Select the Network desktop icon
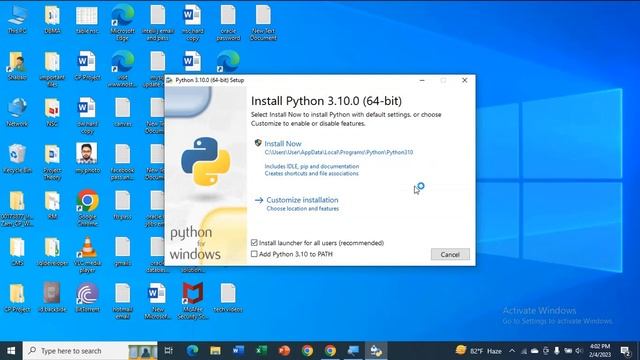The image size is (640, 360). 17,112
